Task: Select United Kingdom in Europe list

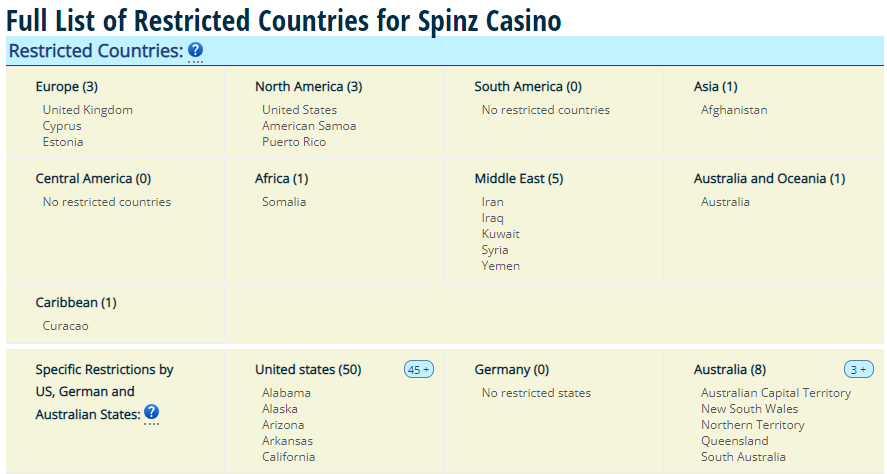Action: click(x=88, y=110)
